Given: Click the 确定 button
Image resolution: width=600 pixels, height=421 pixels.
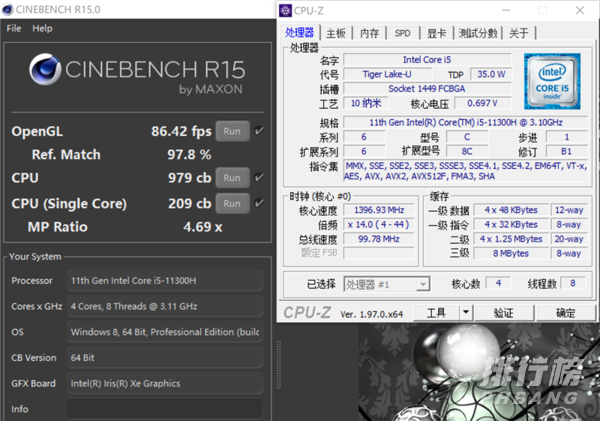Looking at the screenshot, I should click(565, 313).
